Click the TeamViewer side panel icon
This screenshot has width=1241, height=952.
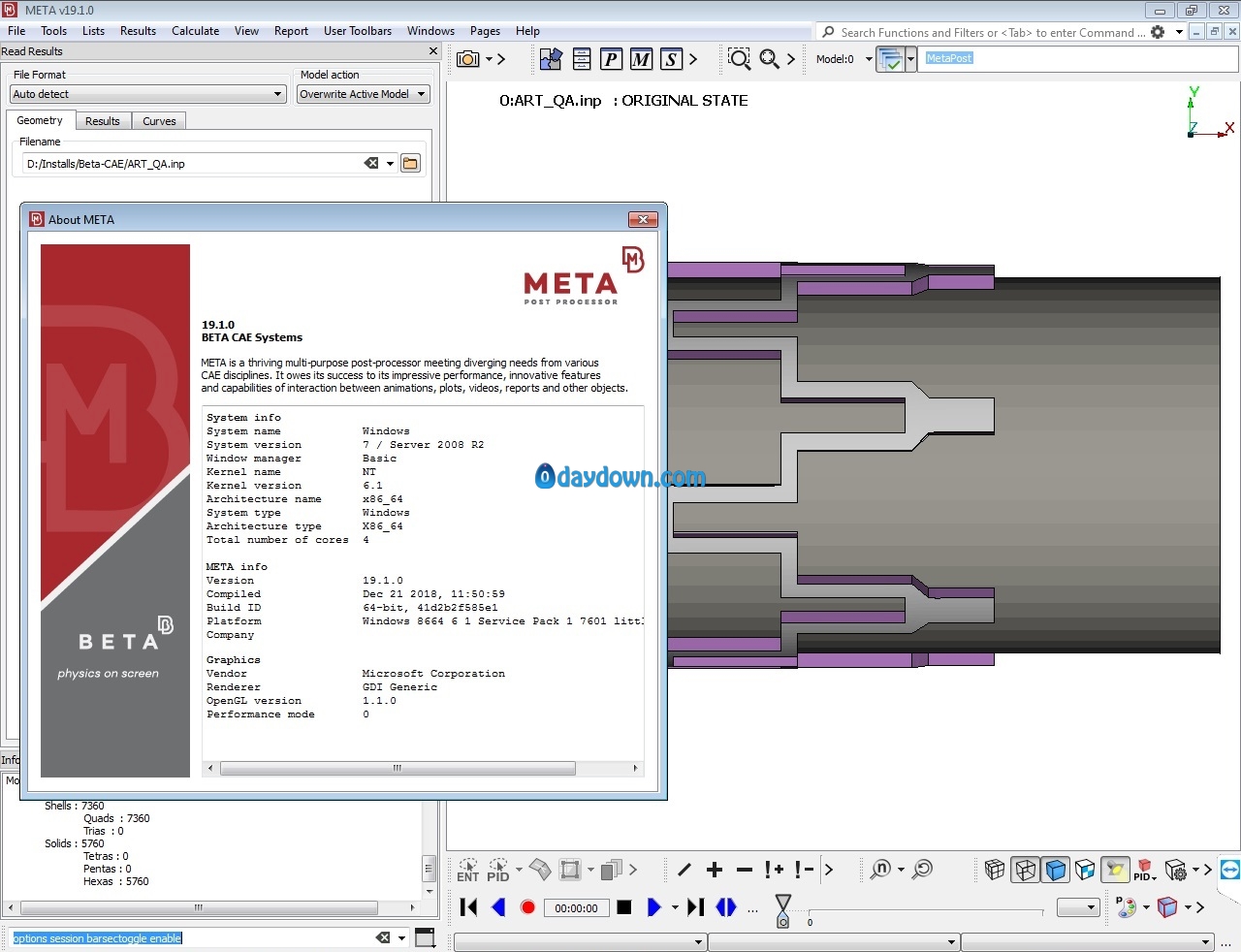(1230, 870)
